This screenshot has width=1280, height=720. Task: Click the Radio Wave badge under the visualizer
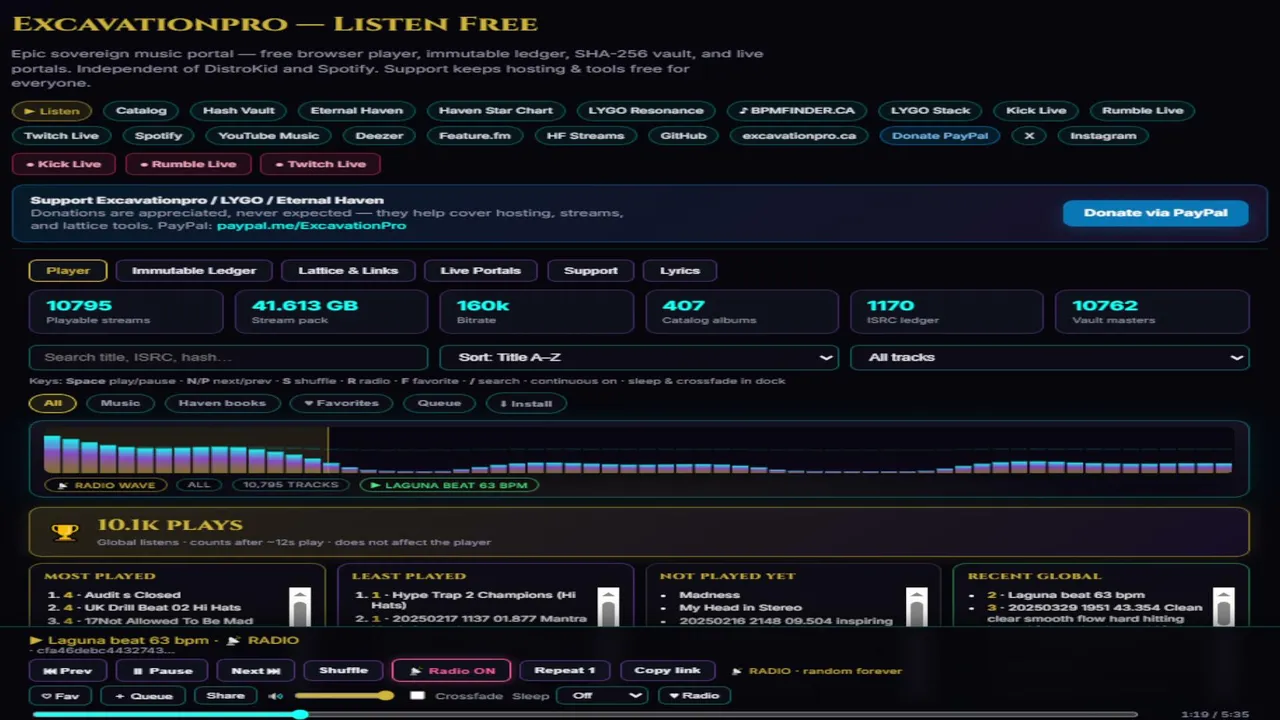tap(106, 485)
